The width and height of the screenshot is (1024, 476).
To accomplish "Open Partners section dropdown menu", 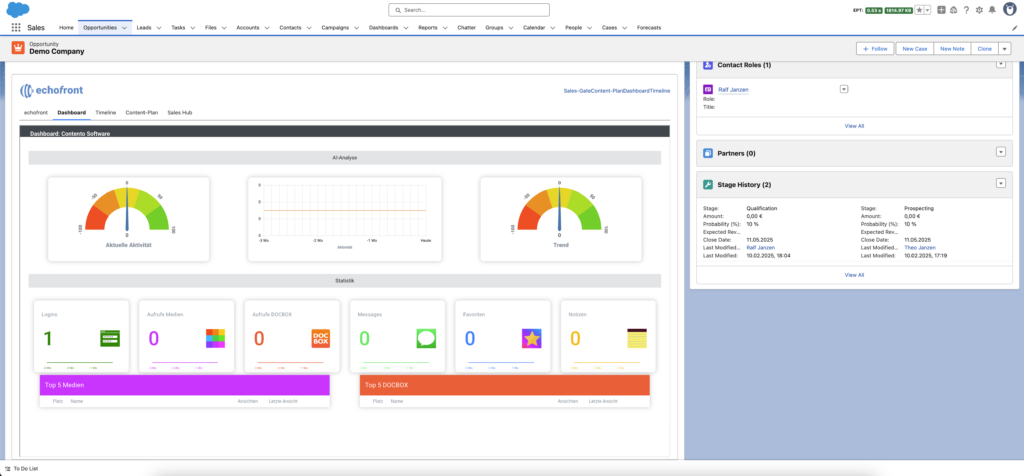I will point(1000,151).
